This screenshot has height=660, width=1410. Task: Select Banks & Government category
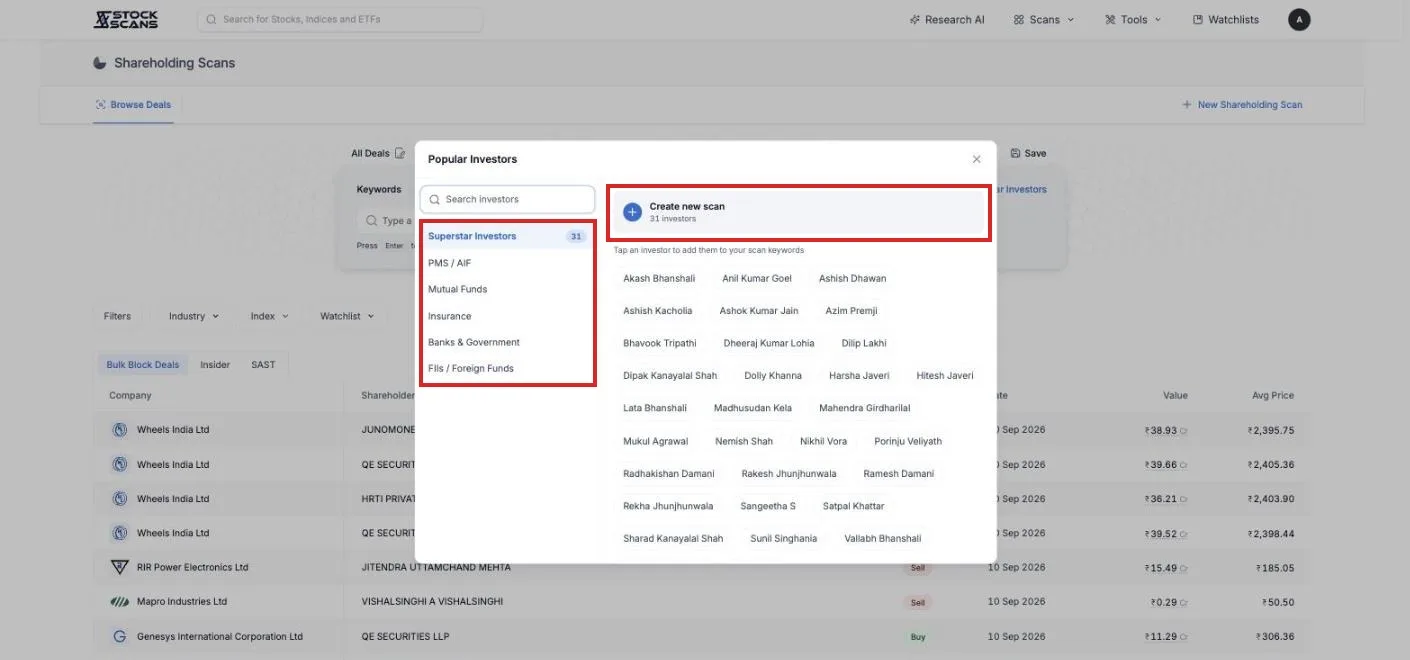pyautogui.click(x=507, y=342)
